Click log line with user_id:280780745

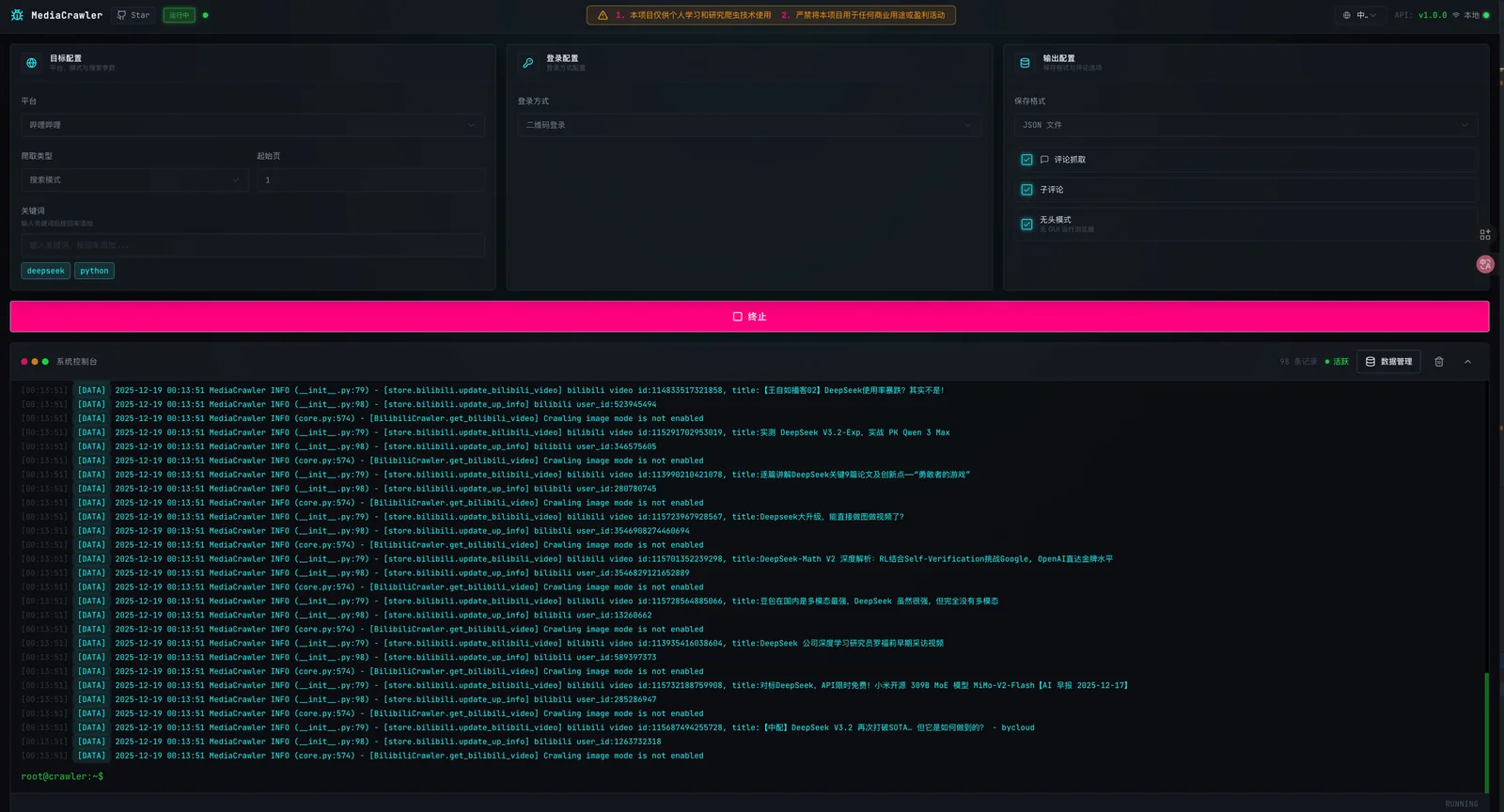[x=338, y=489]
